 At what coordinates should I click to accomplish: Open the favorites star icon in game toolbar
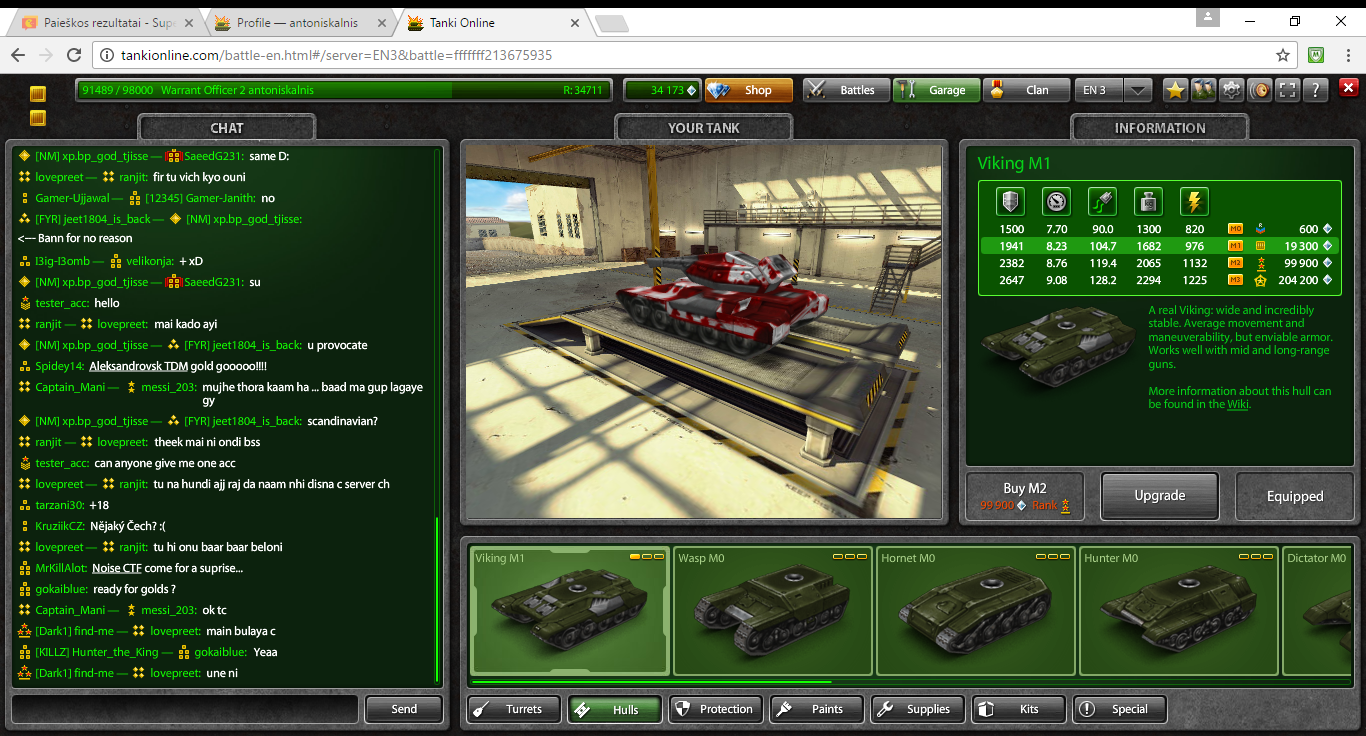point(1175,90)
